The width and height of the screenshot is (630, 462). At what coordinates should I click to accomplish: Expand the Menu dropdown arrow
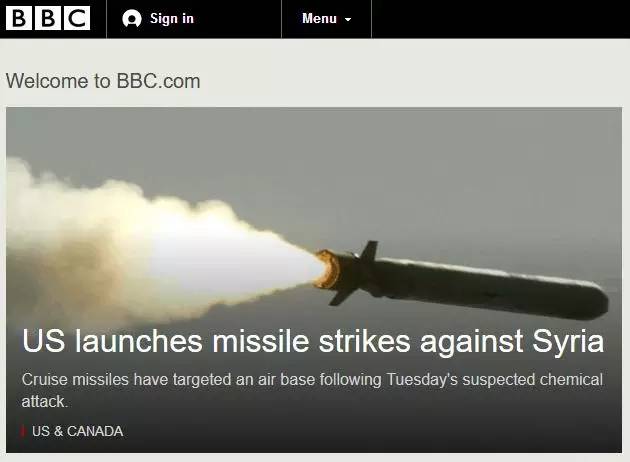tap(348, 19)
